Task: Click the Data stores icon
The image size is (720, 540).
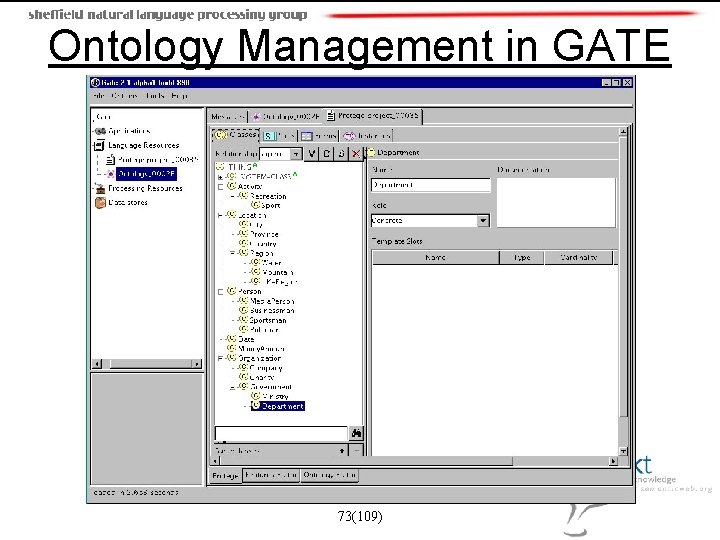Action: (100, 202)
